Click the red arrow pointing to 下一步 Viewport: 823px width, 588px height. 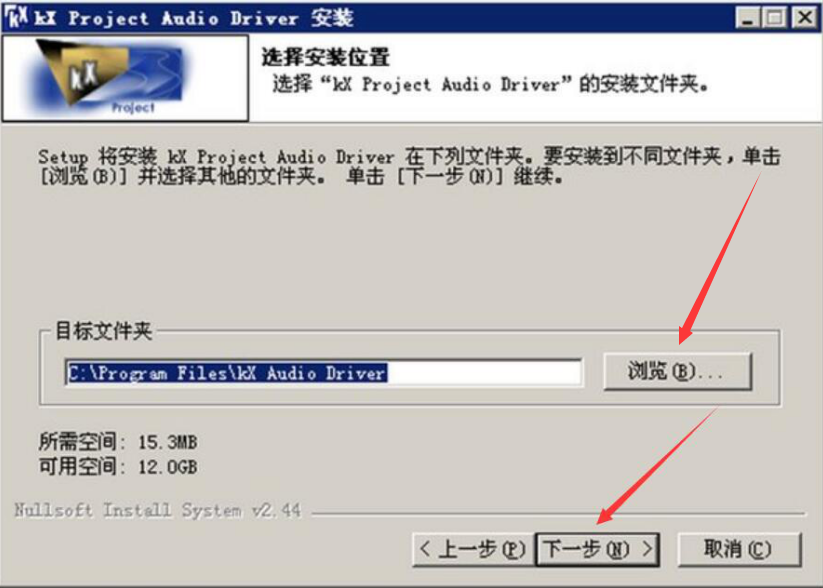(657, 465)
